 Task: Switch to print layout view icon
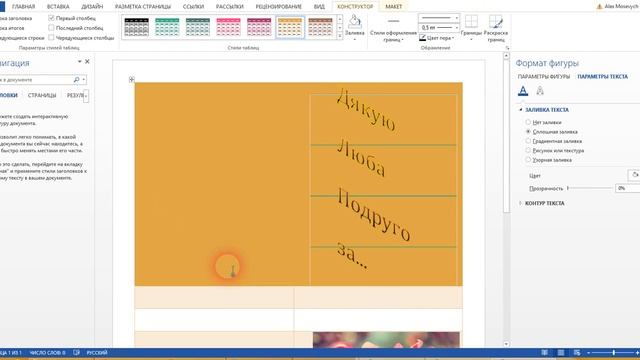tap(561, 352)
